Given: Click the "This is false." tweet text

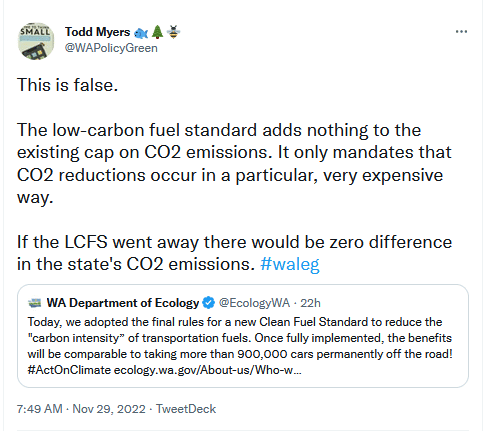Looking at the screenshot, I should [68, 85].
